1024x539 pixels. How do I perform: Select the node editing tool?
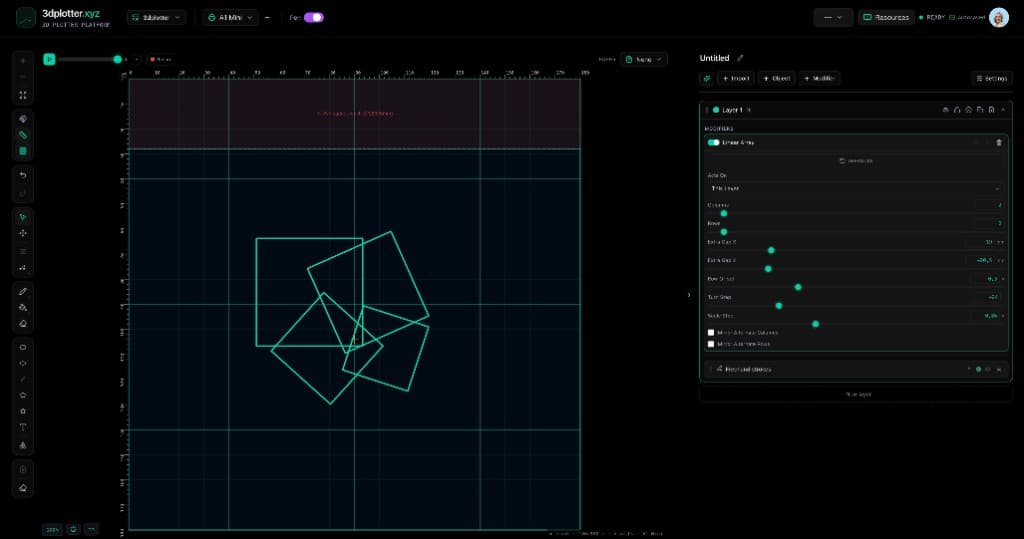23,267
